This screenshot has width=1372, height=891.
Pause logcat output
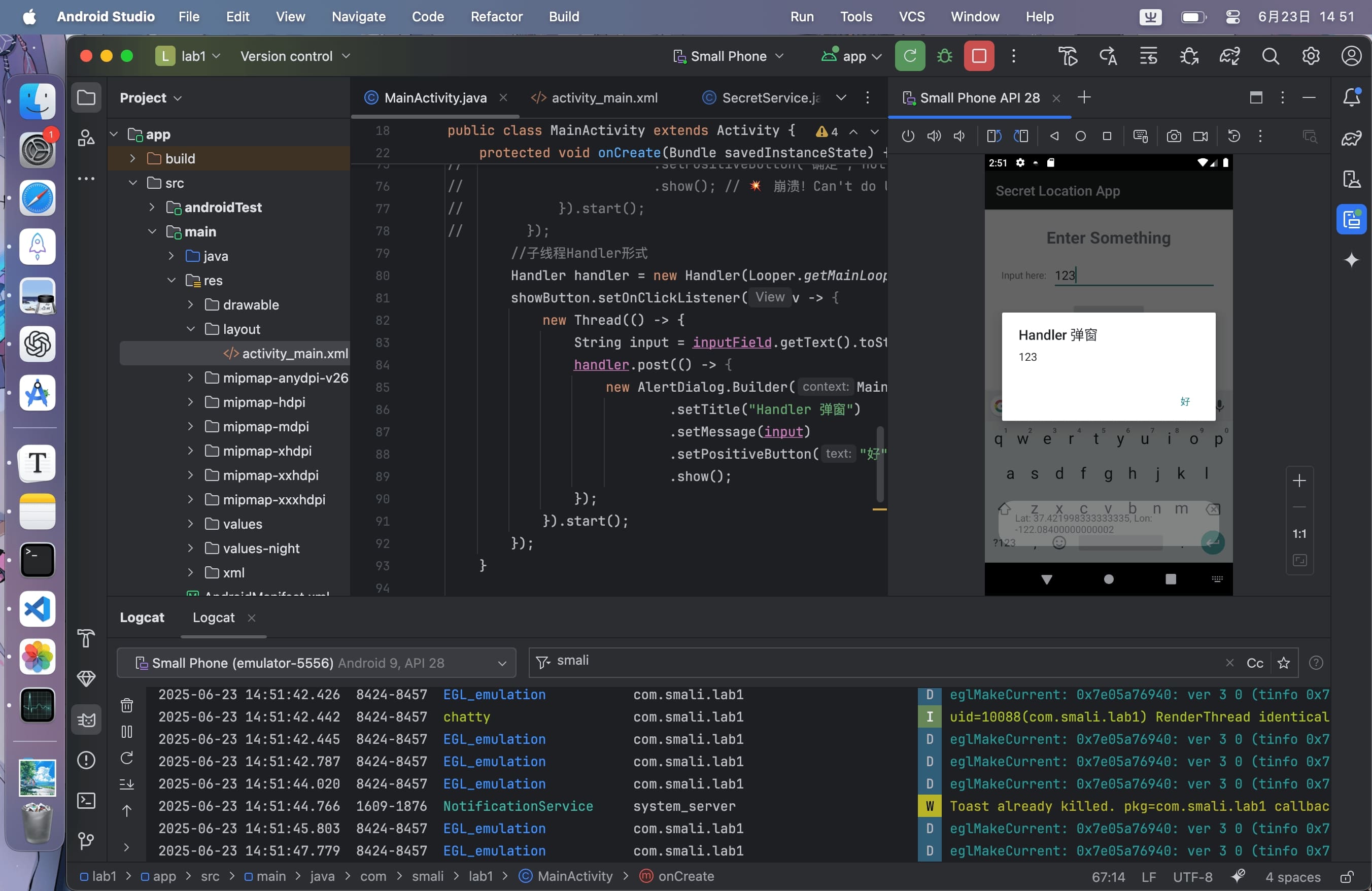click(x=127, y=732)
